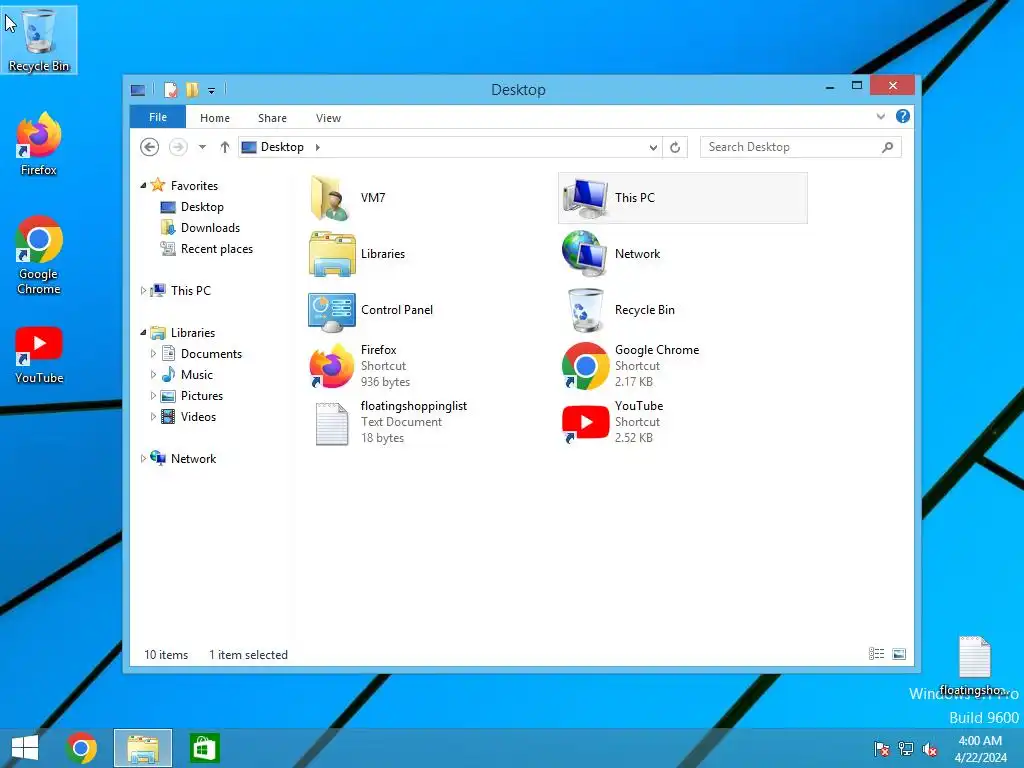Select Documents in Libraries tree
The height and width of the screenshot is (768, 1024).
point(202,353)
